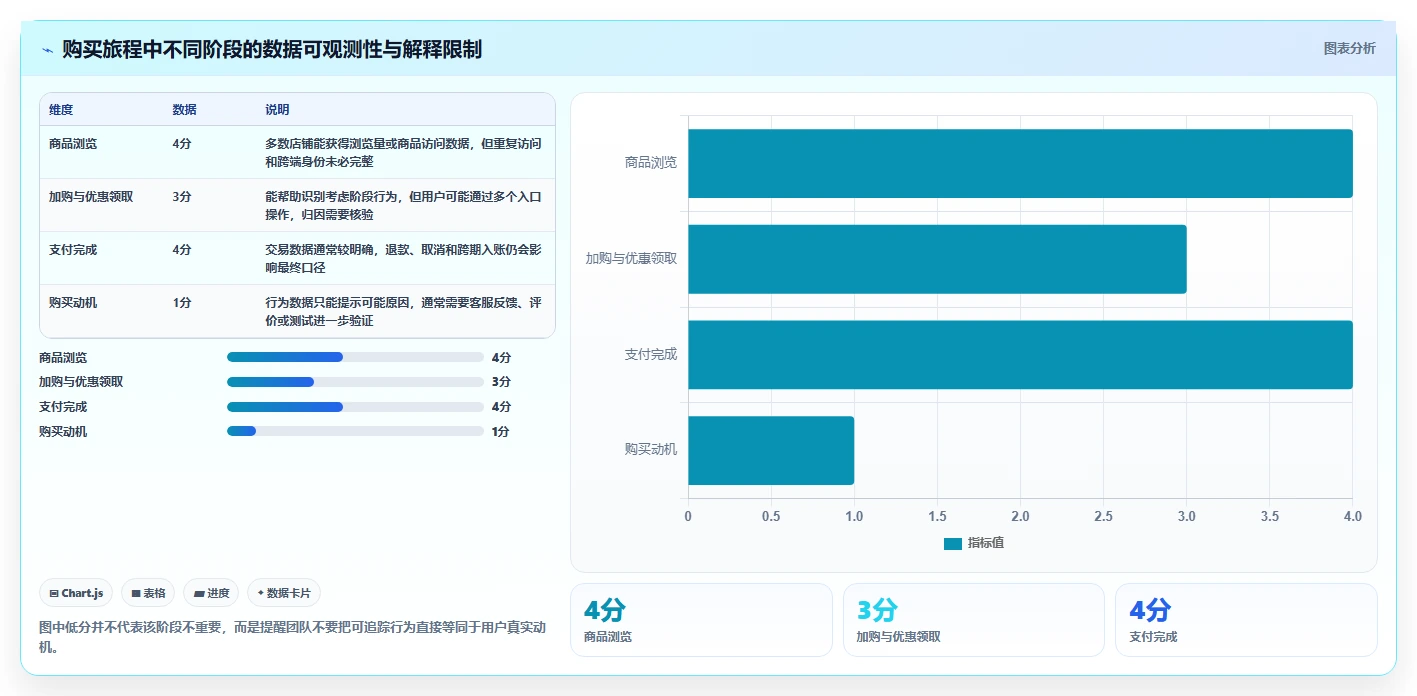Click the 支付完成 progress bar

(x=355, y=407)
